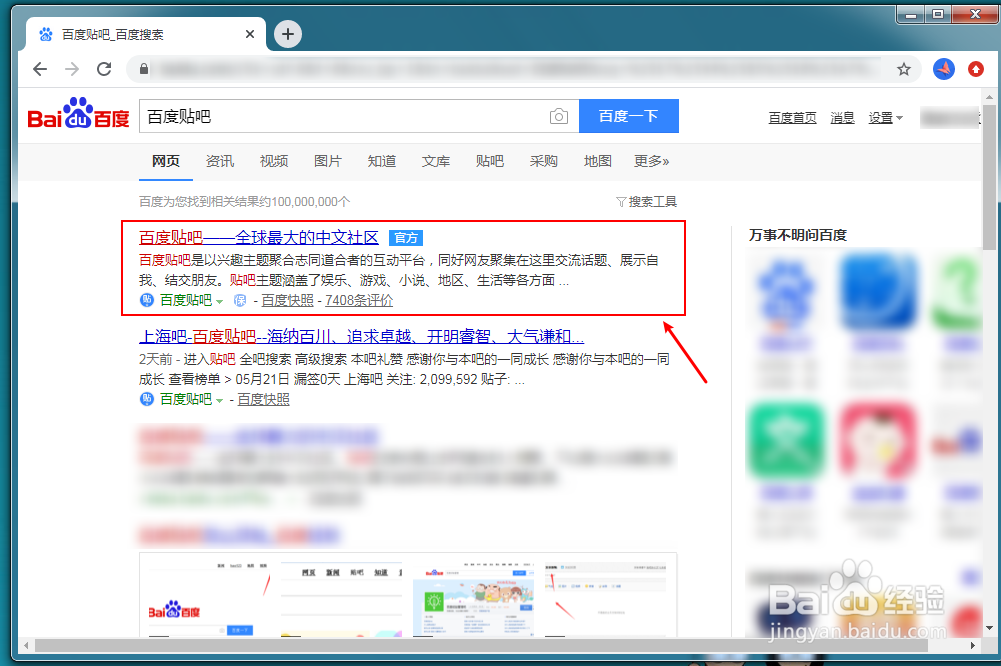Image resolution: width=1001 pixels, height=666 pixels.
Task: Expand dropdown arrow beside first 百度贴吧 source
Action: click(x=219, y=301)
